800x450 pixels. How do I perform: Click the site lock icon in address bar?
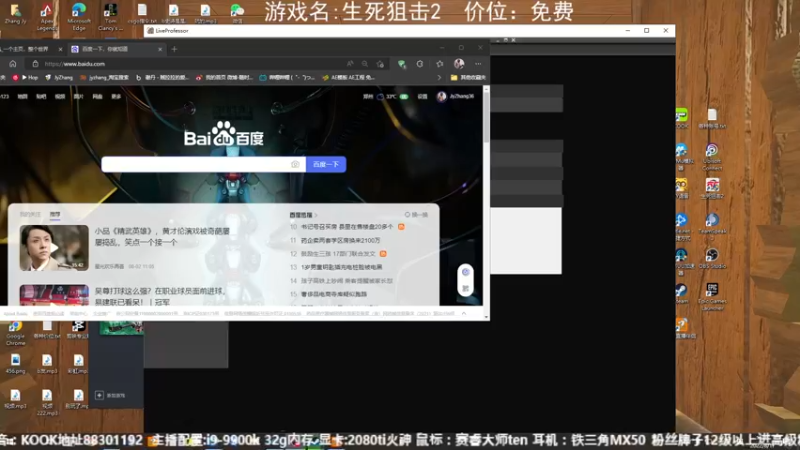click(x=35, y=64)
